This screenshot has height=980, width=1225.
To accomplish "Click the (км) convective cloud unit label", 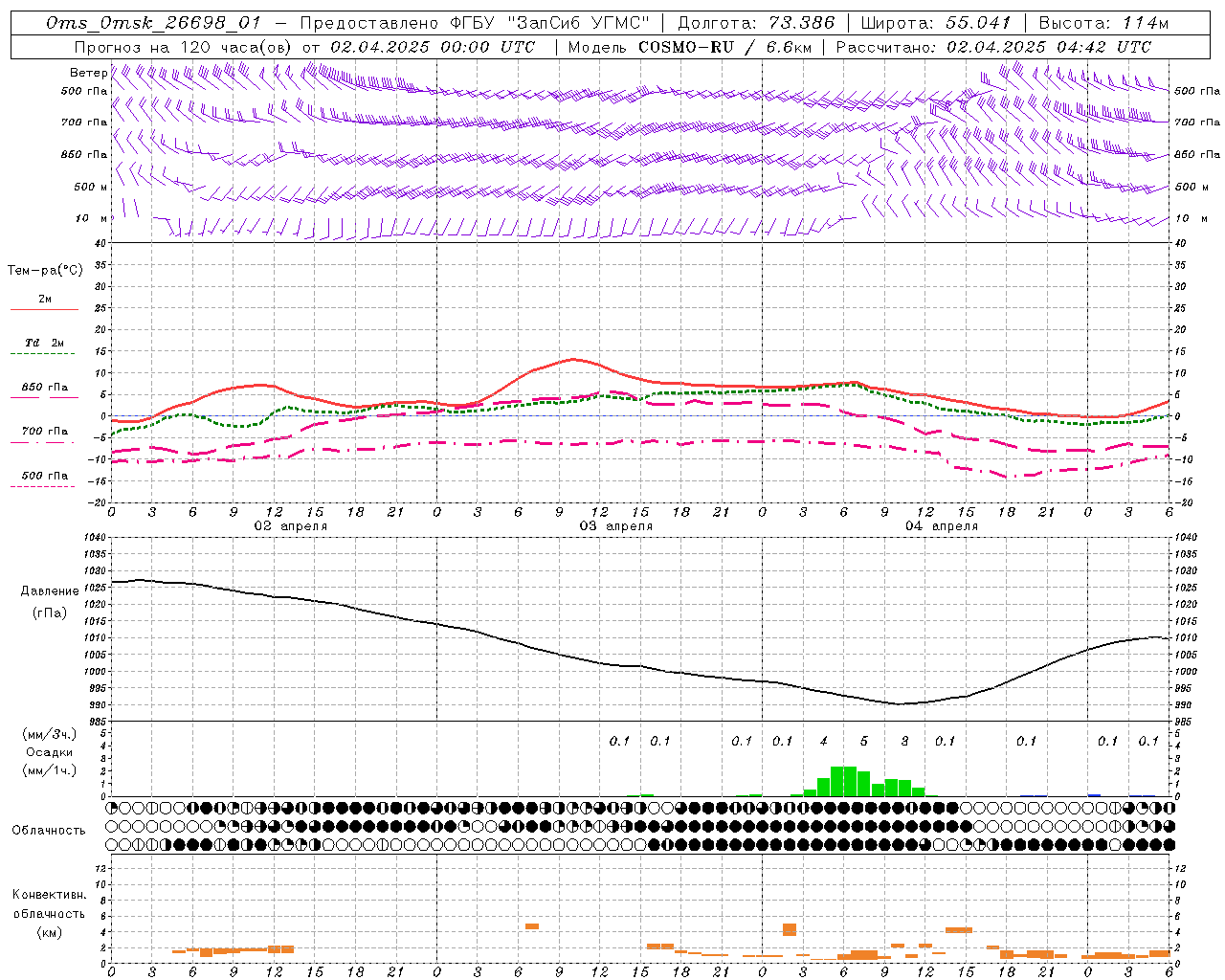I will coord(50,932).
